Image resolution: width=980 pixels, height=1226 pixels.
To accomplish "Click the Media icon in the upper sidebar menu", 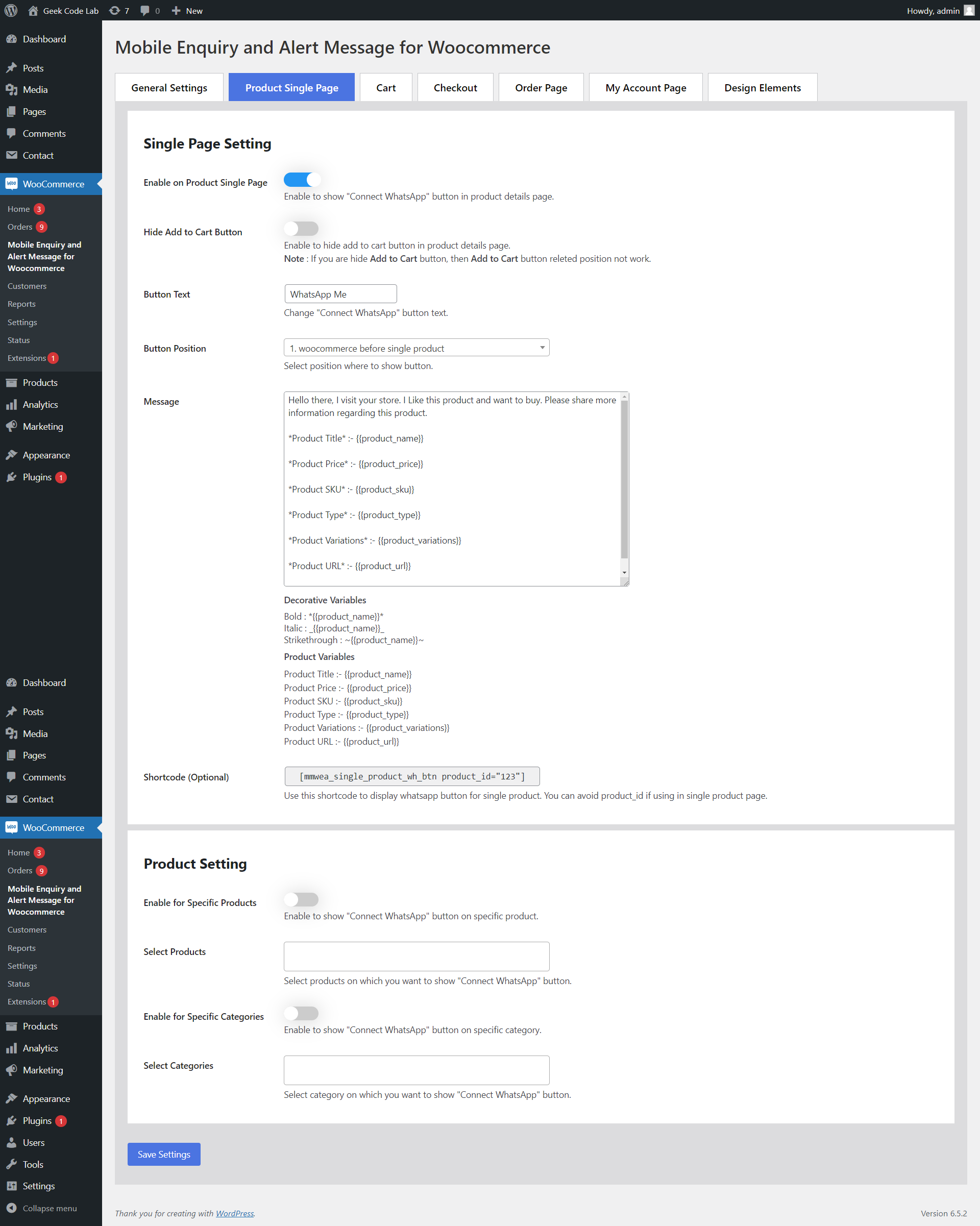I will pyautogui.click(x=11, y=89).
